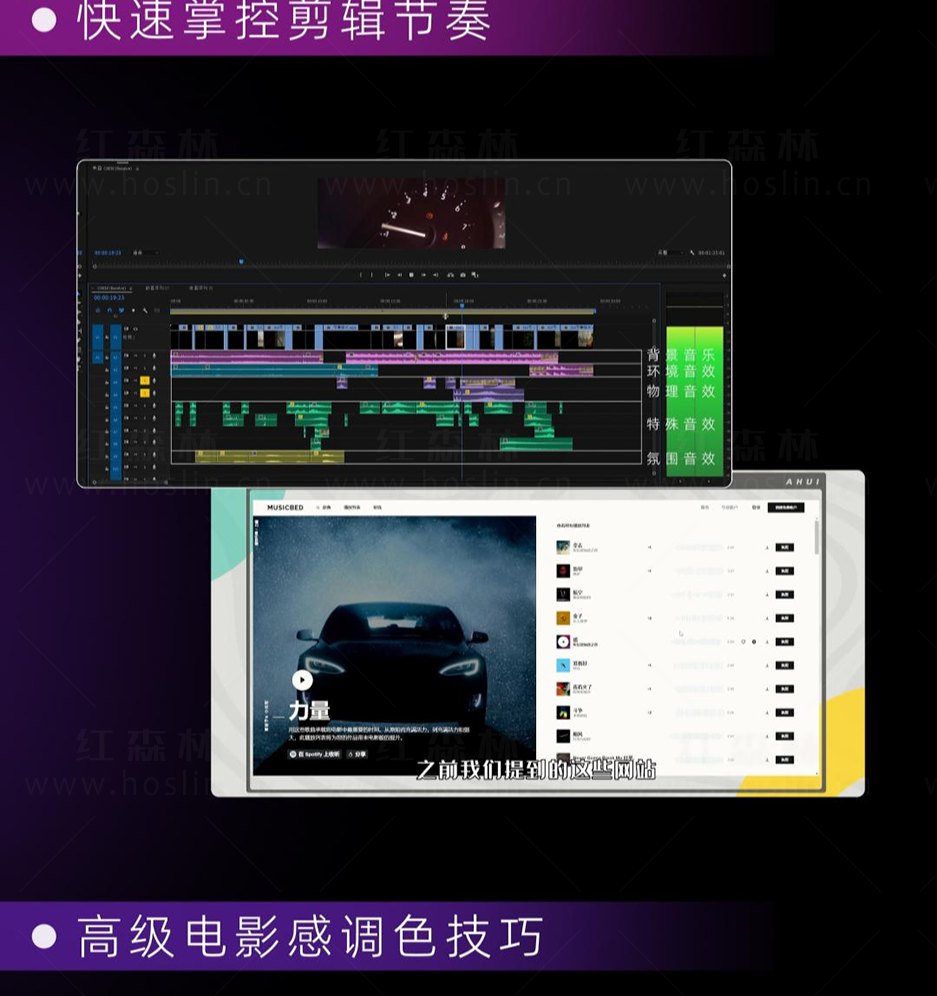The image size is (937, 996).
Task: Click the Mark In button in Premiere transport
Action: [x=361, y=275]
